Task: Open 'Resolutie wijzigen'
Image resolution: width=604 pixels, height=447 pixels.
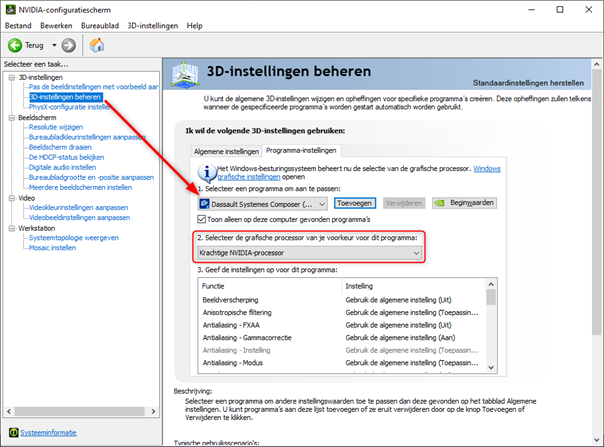Action: [x=56, y=127]
